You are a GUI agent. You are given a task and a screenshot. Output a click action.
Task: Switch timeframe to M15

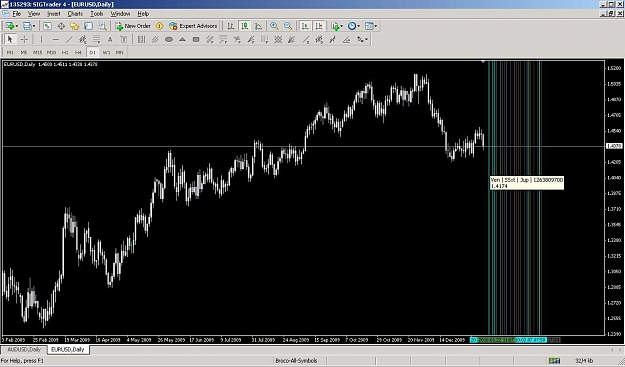pyautogui.click(x=37, y=52)
